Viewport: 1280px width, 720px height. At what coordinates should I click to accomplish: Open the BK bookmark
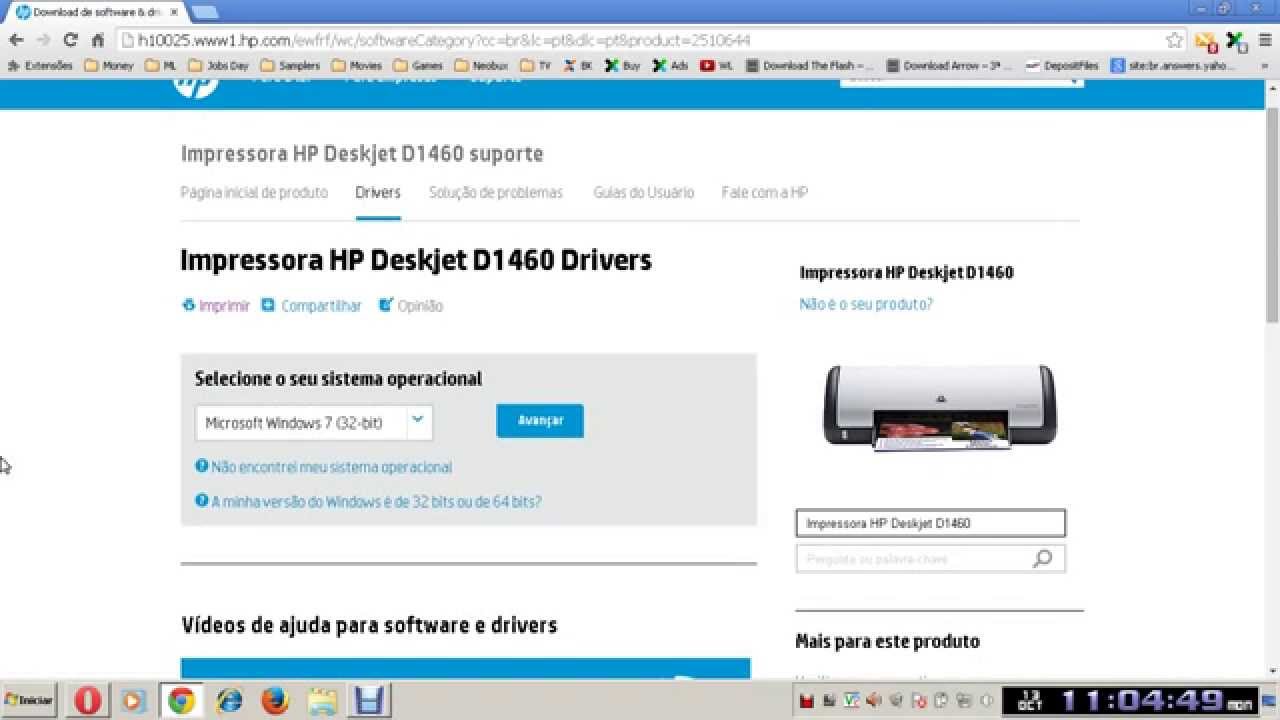pos(578,65)
